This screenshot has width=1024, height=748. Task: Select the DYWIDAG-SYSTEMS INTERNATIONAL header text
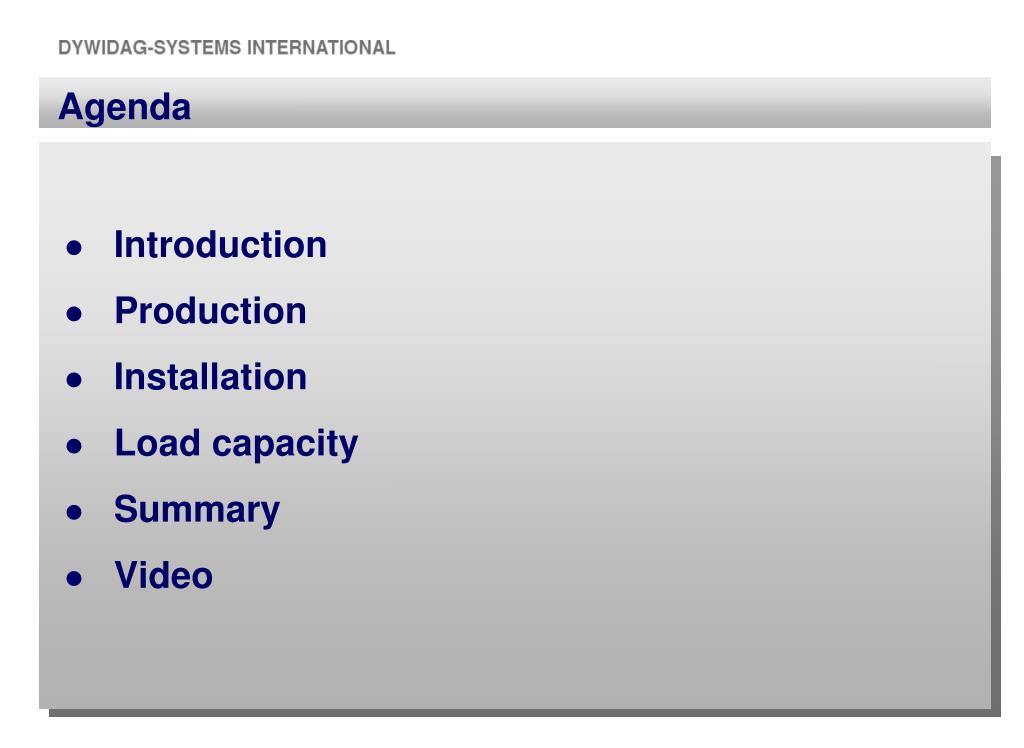click(x=227, y=48)
